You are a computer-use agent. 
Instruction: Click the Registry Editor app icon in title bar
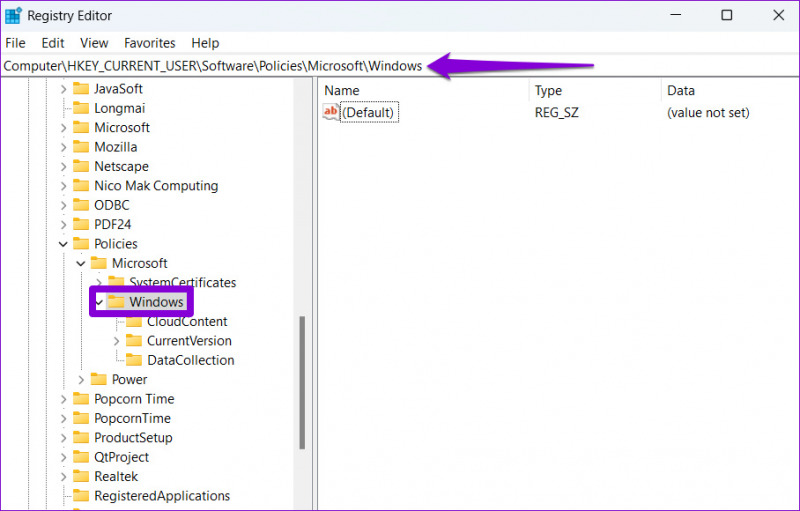[x=13, y=16]
